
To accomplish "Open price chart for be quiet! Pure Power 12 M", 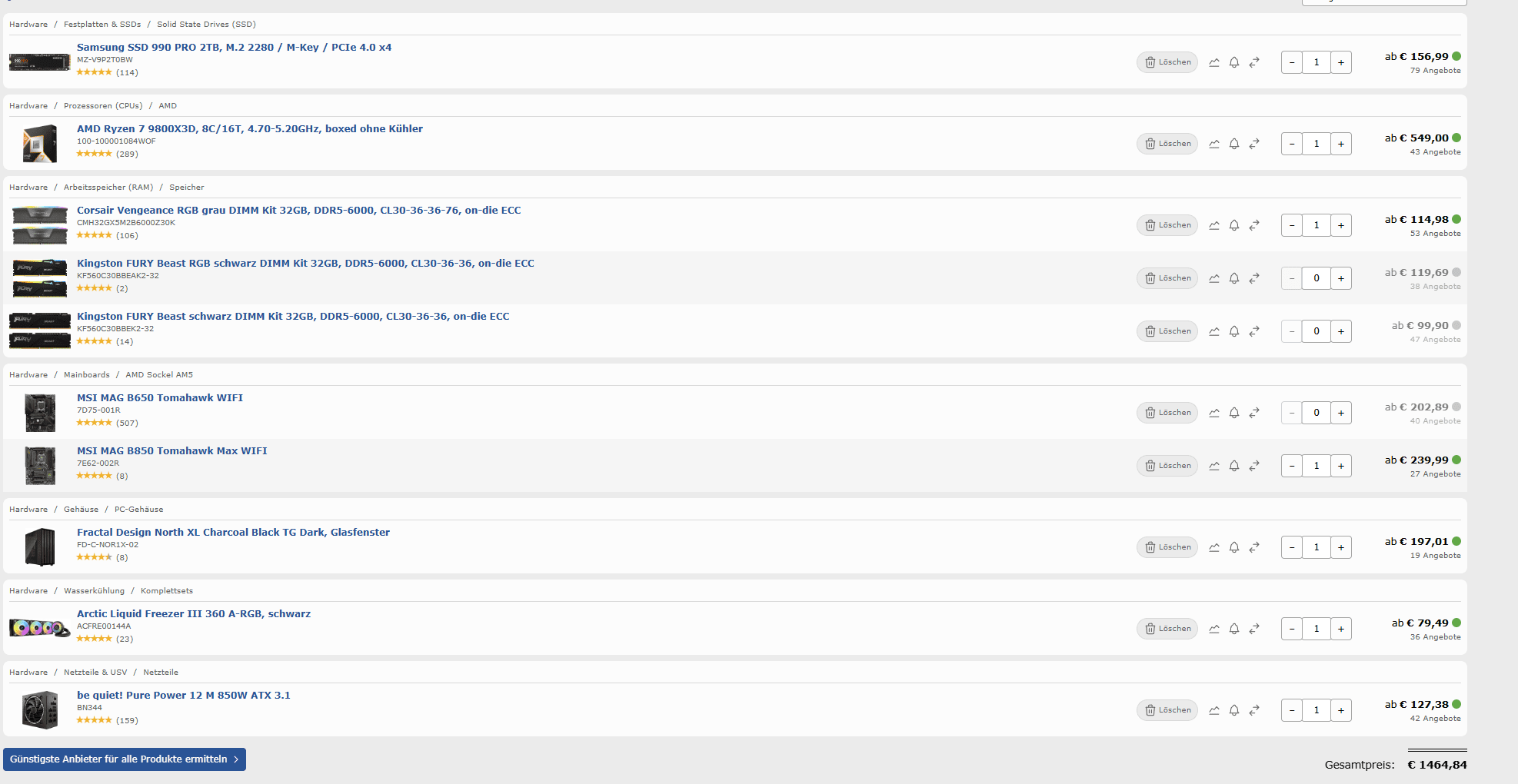I will click(x=1214, y=710).
